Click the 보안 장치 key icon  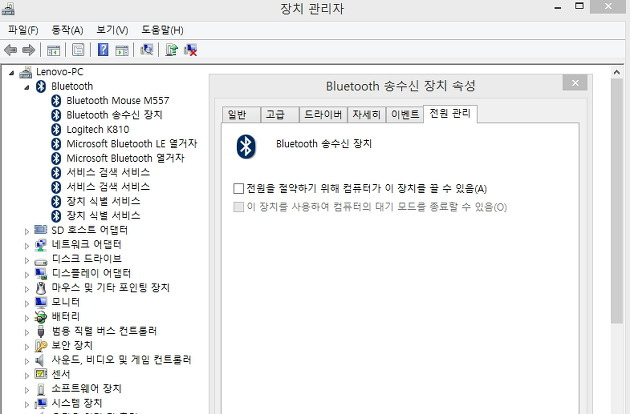pos(41,346)
